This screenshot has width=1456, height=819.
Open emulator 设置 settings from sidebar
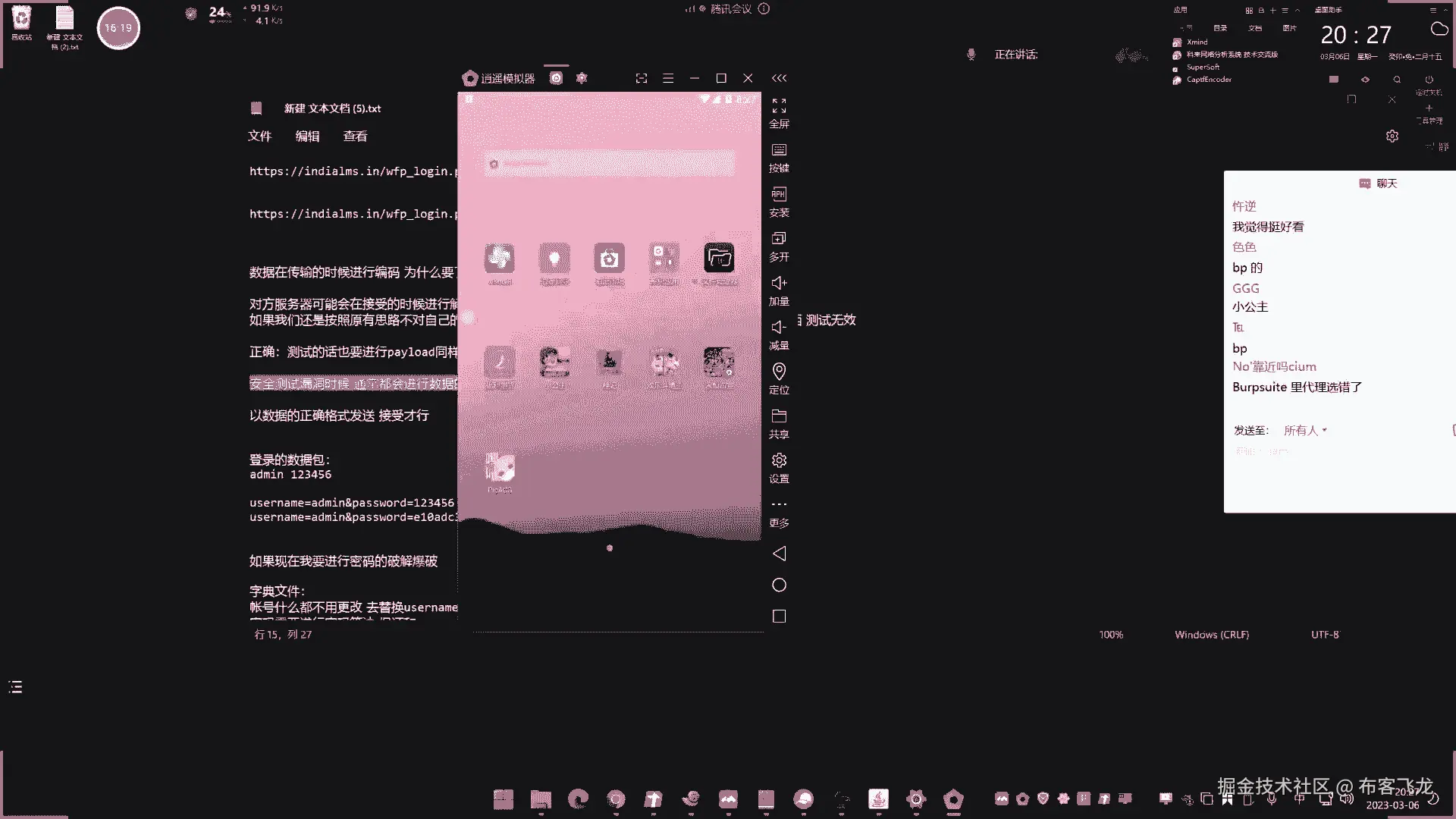click(779, 461)
